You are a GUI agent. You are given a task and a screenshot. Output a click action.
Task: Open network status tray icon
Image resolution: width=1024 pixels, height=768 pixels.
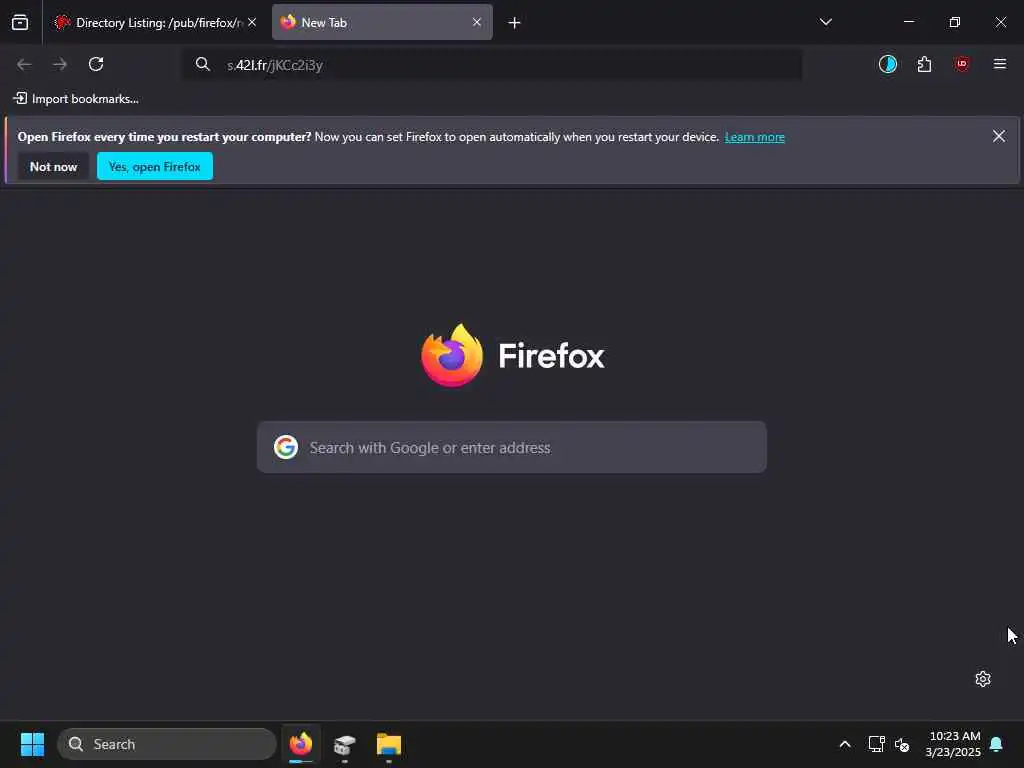pos(876,744)
